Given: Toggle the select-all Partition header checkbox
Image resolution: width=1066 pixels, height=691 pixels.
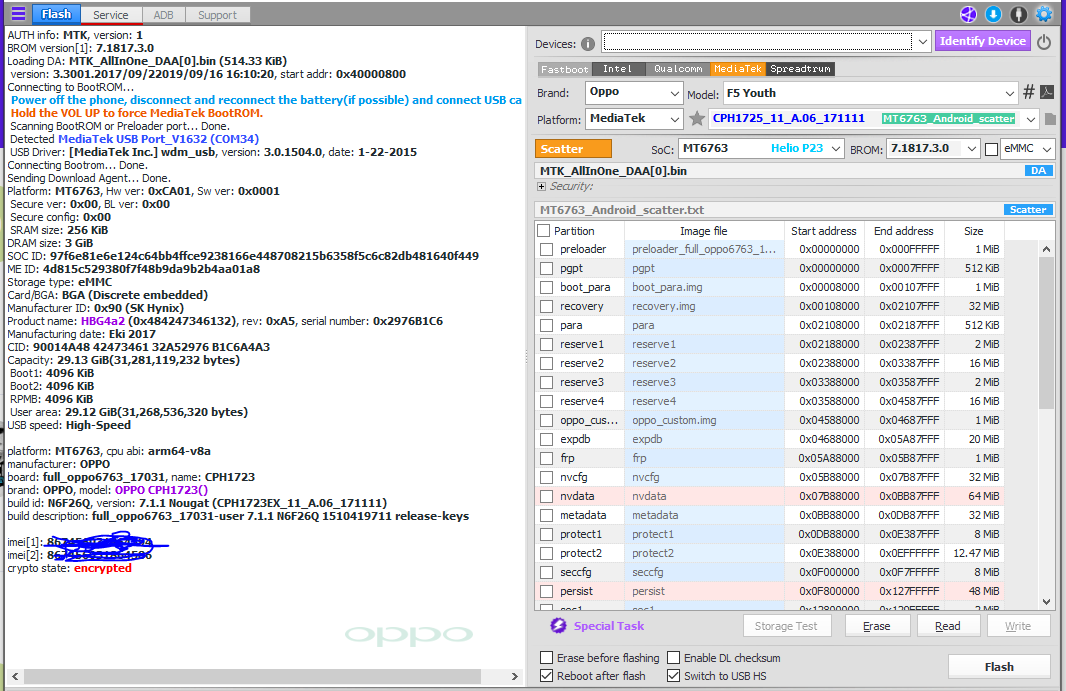Looking at the screenshot, I should point(544,231).
